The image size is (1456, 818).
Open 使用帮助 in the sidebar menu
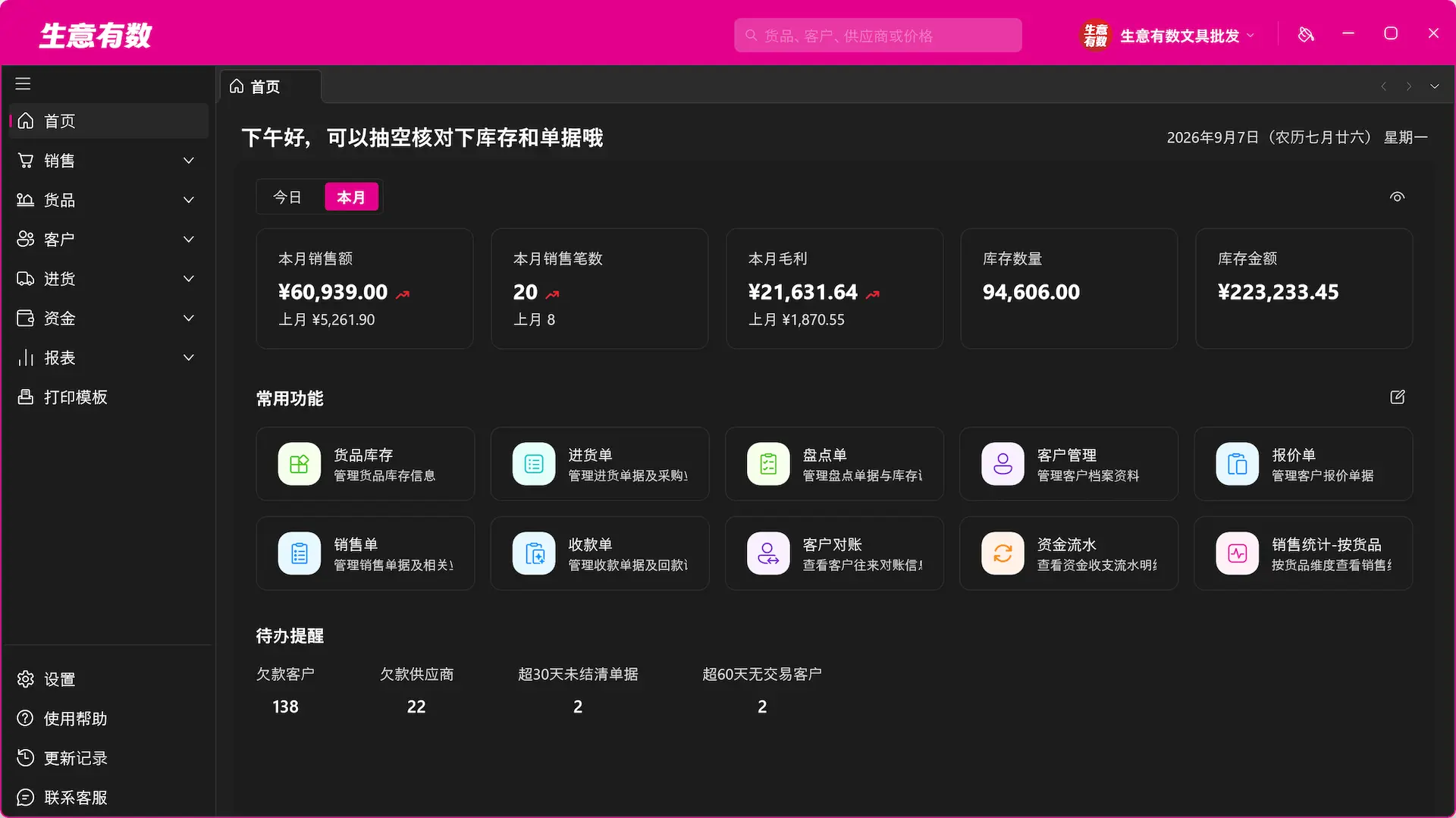108,719
